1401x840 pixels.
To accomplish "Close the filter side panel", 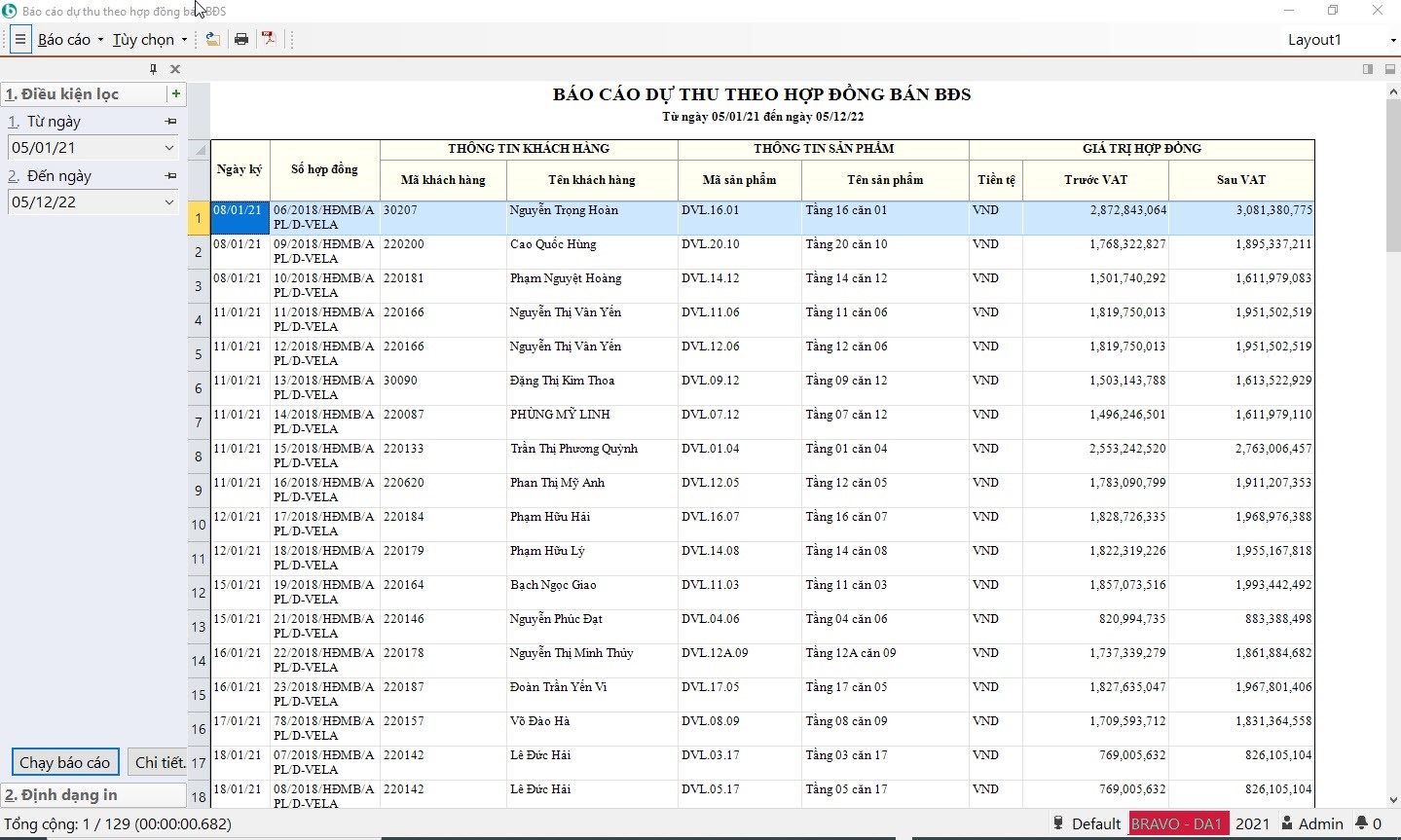I will pos(175,69).
